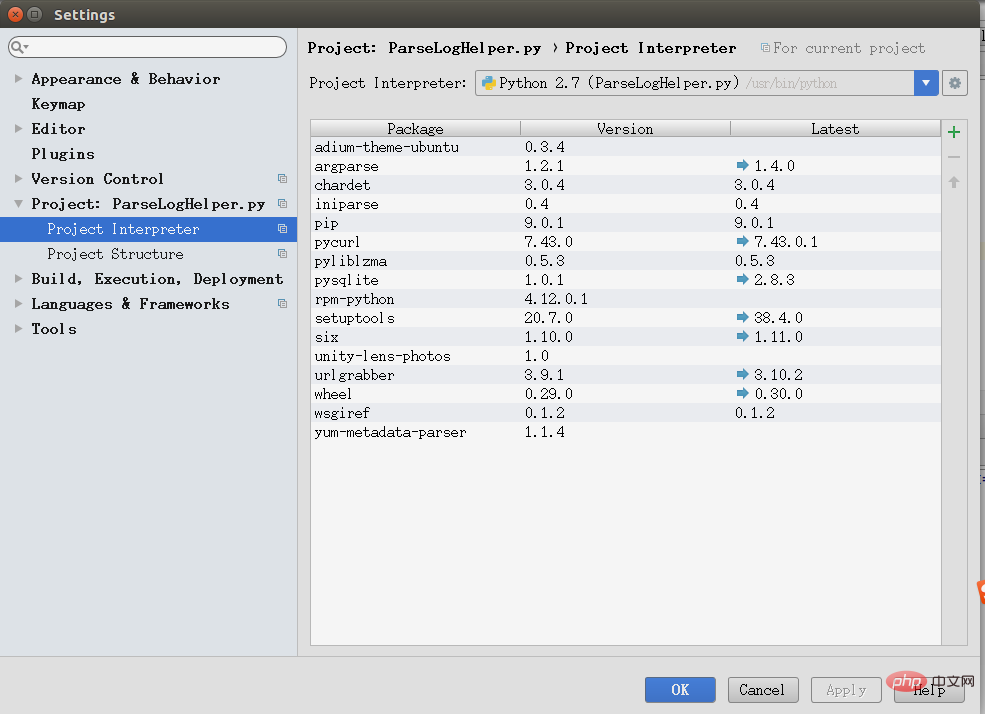Open the Plugins settings page

tap(63, 154)
